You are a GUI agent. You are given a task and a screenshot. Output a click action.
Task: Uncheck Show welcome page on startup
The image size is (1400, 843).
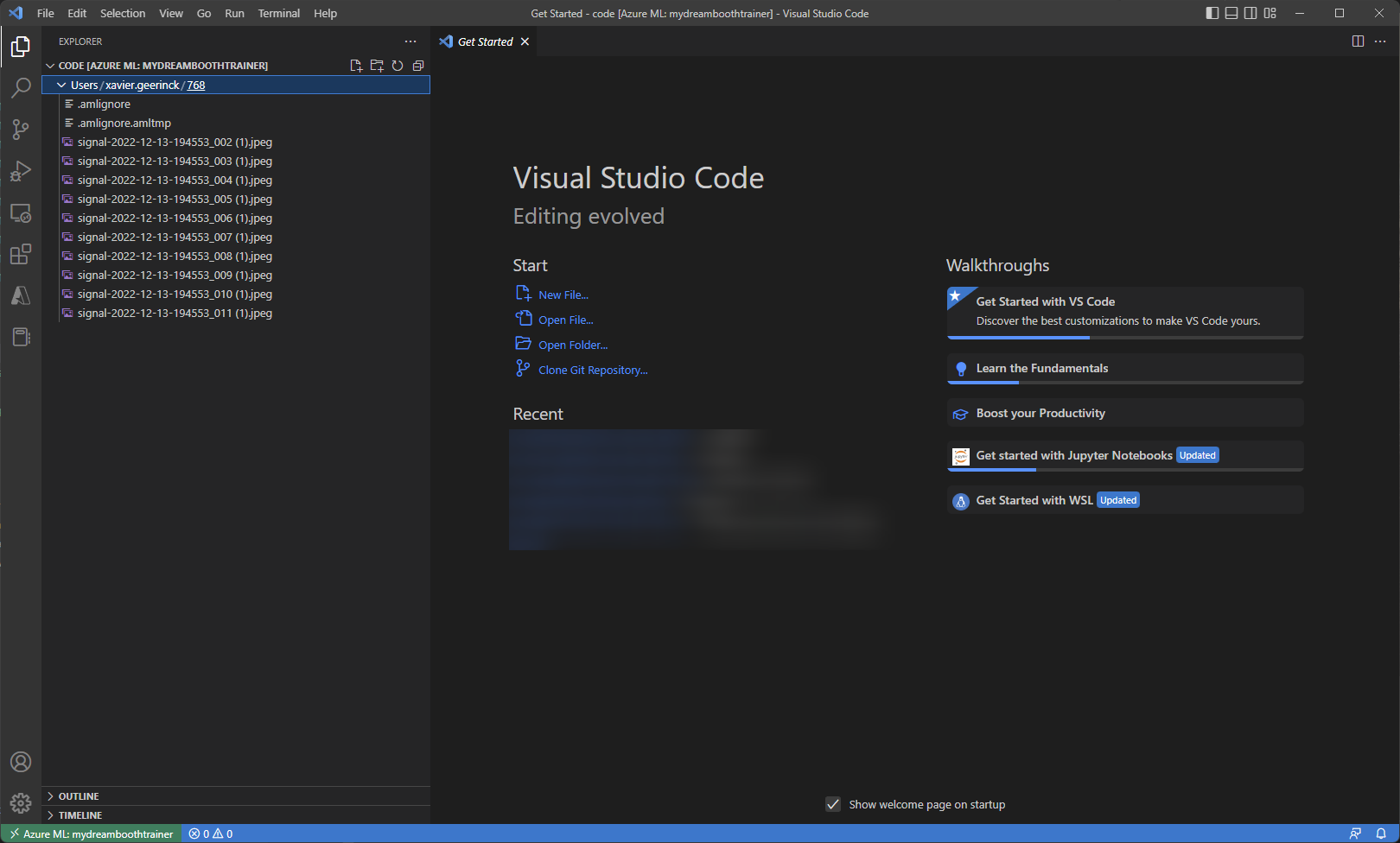833,804
